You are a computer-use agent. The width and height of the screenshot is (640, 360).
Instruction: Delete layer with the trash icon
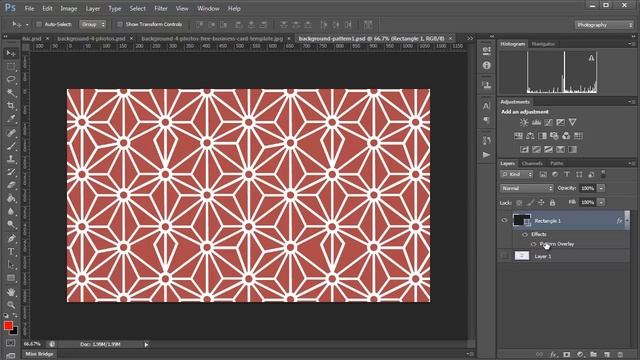point(620,355)
